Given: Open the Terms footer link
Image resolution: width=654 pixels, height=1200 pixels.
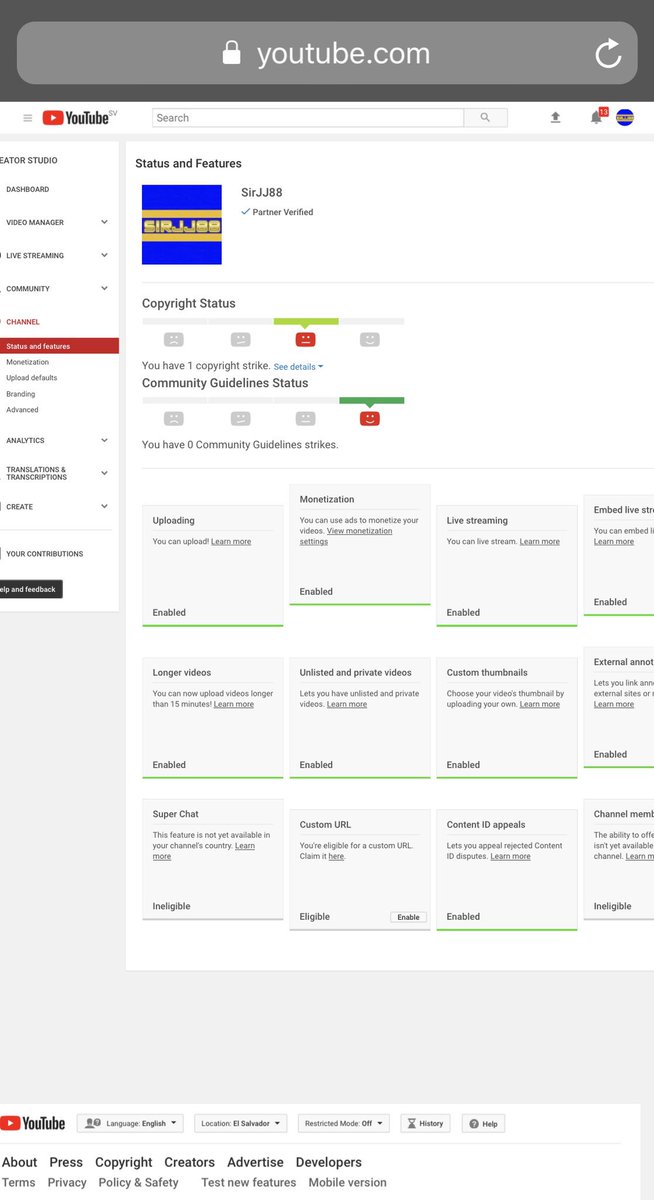Looking at the screenshot, I should coord(18,1182).
